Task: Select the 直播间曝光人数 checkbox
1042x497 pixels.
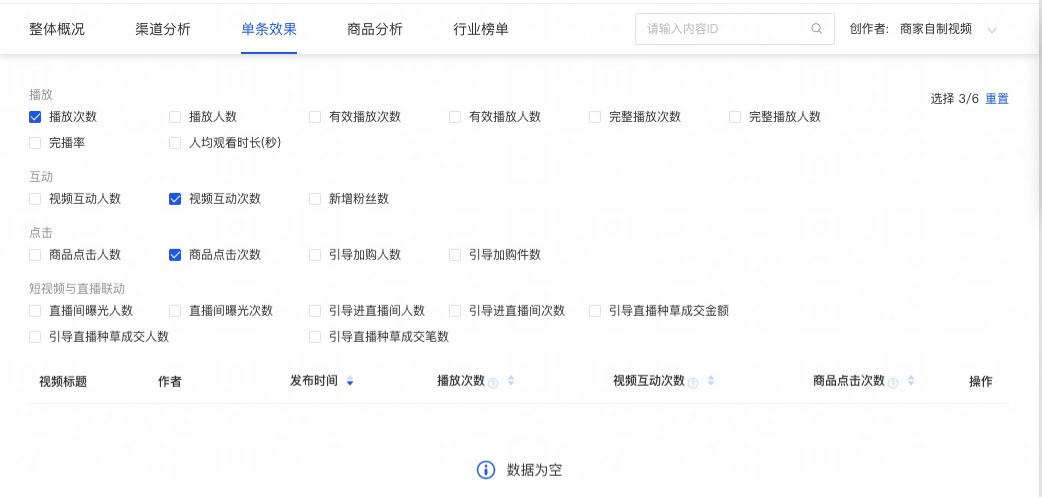Action: (36, 311)
